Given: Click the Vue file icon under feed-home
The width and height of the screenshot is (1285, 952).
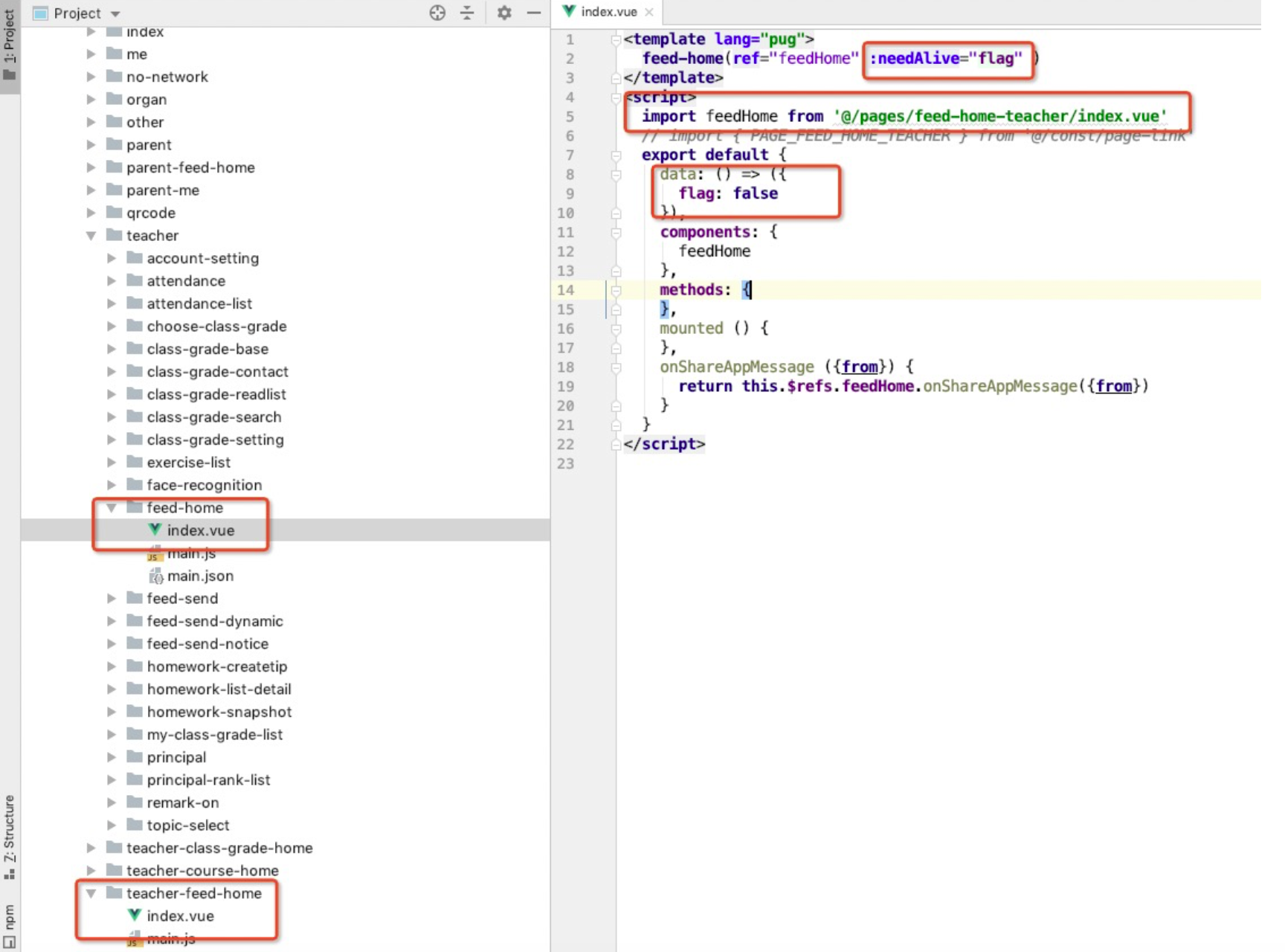Looking at the screenshot, I should (155, 530).
